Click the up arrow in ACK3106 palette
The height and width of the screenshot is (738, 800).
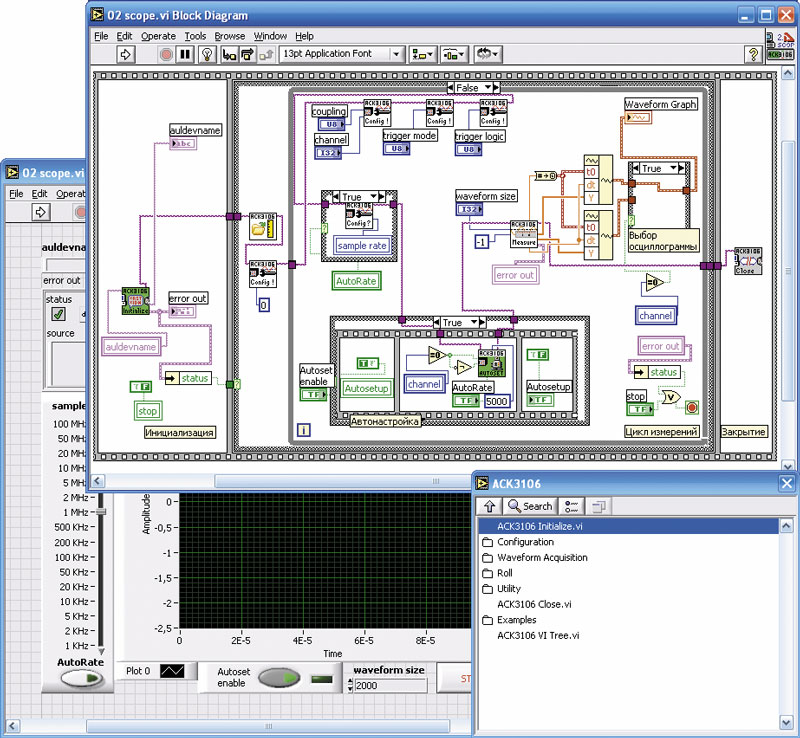pos(490,506)
